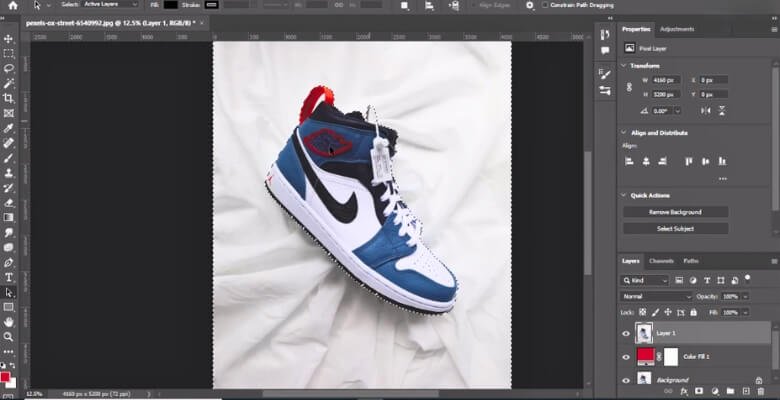Open the Home screen icon
Screen dimensions: 780x400
point(13,5)
